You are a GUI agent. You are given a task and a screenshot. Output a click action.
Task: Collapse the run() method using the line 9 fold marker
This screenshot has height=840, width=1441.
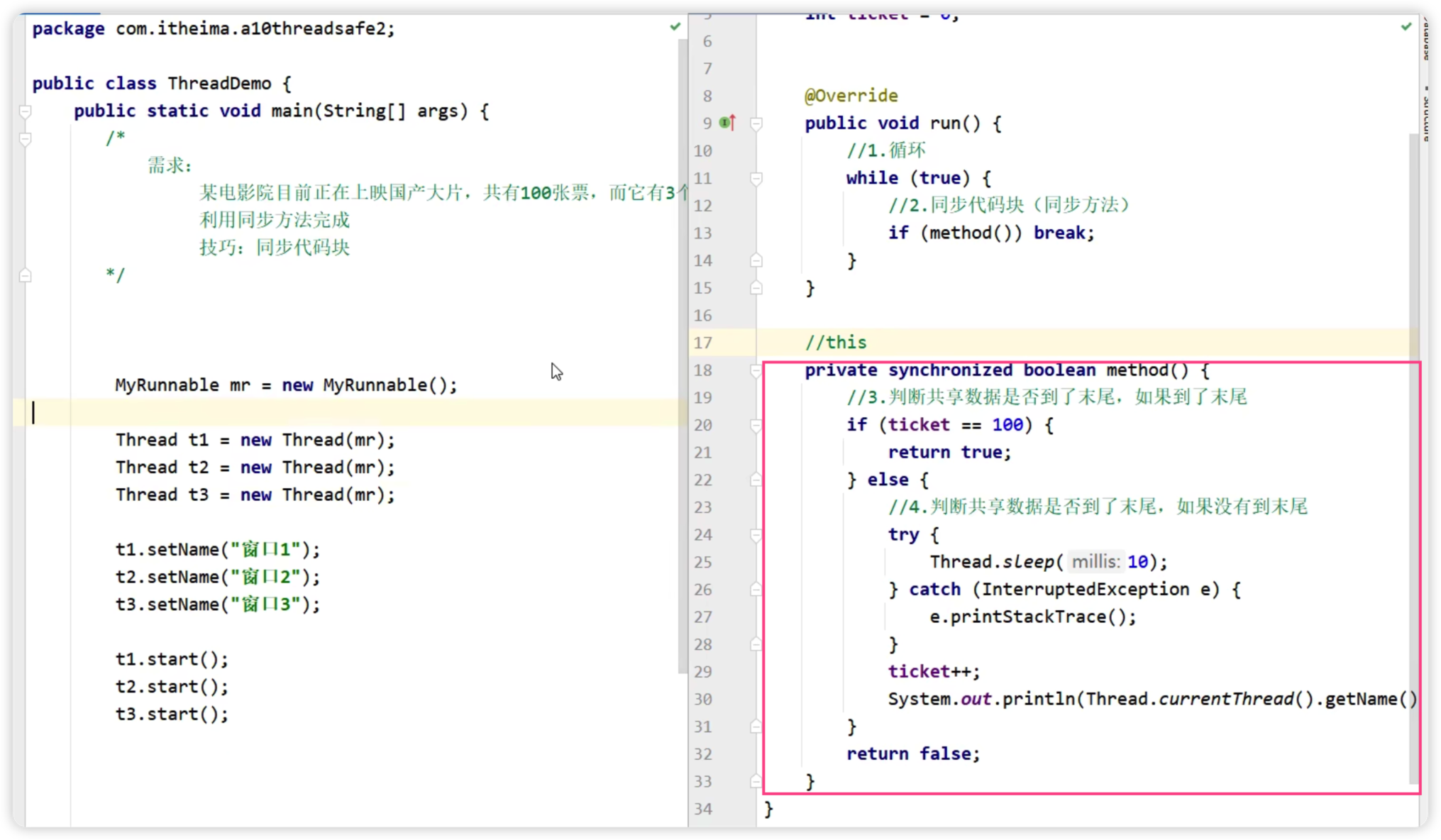(x=756, y=123)
